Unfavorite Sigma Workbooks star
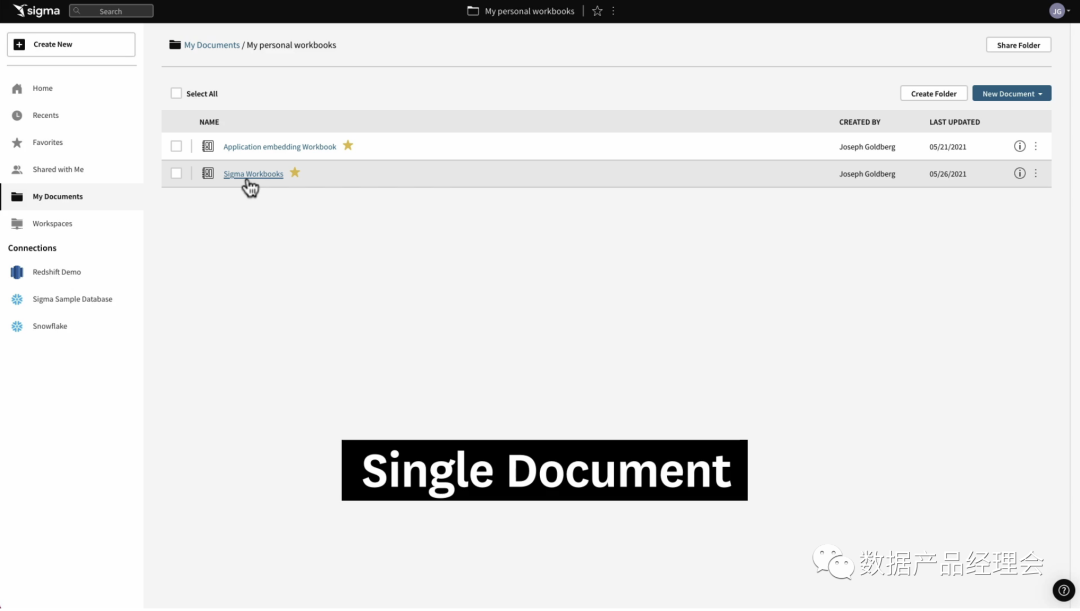The width and height of the screenshot is (1080, 611). click(295, 172)
